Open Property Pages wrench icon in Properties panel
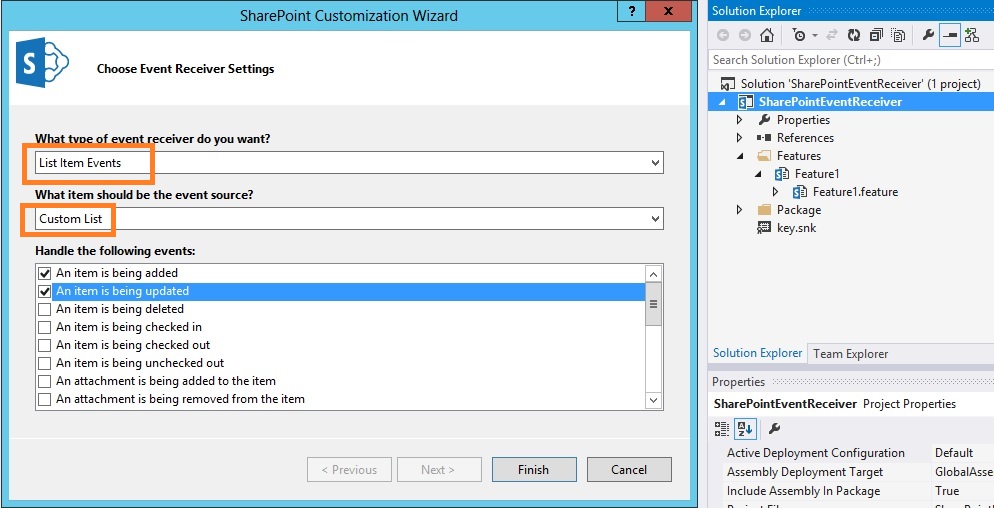 [774, 429]
